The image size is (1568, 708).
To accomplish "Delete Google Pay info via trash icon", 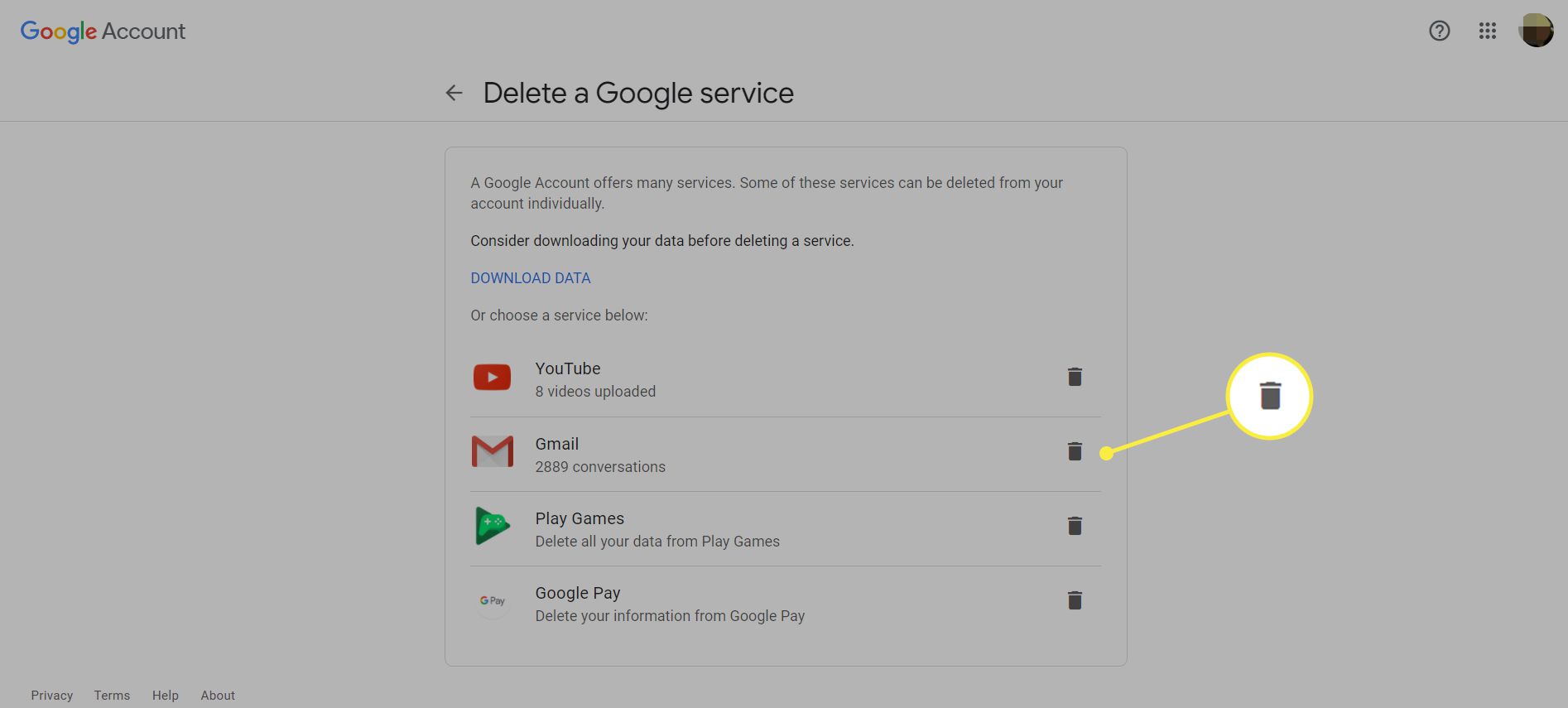I will (x=1075, y=600).
